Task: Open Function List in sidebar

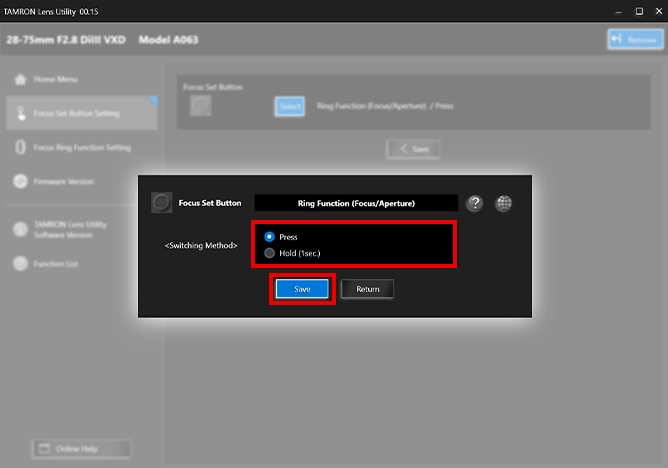Action: [82, 264]
